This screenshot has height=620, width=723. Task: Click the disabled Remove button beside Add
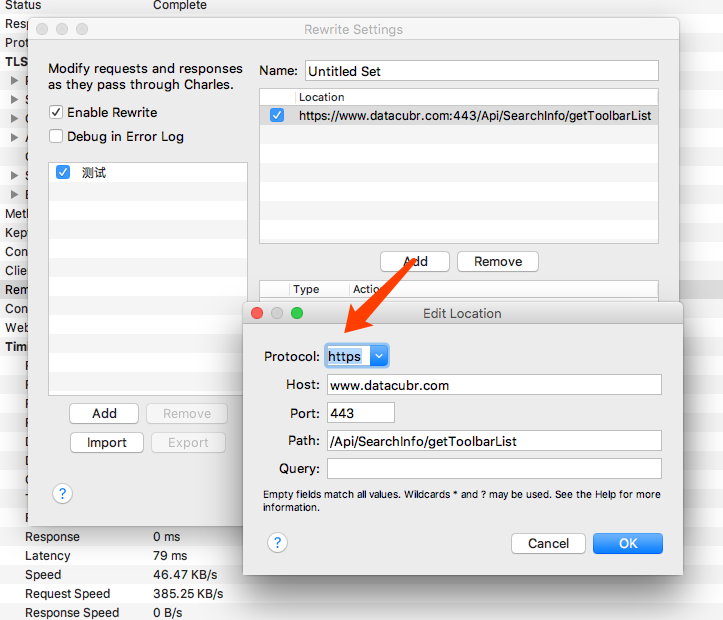(187, 413)
